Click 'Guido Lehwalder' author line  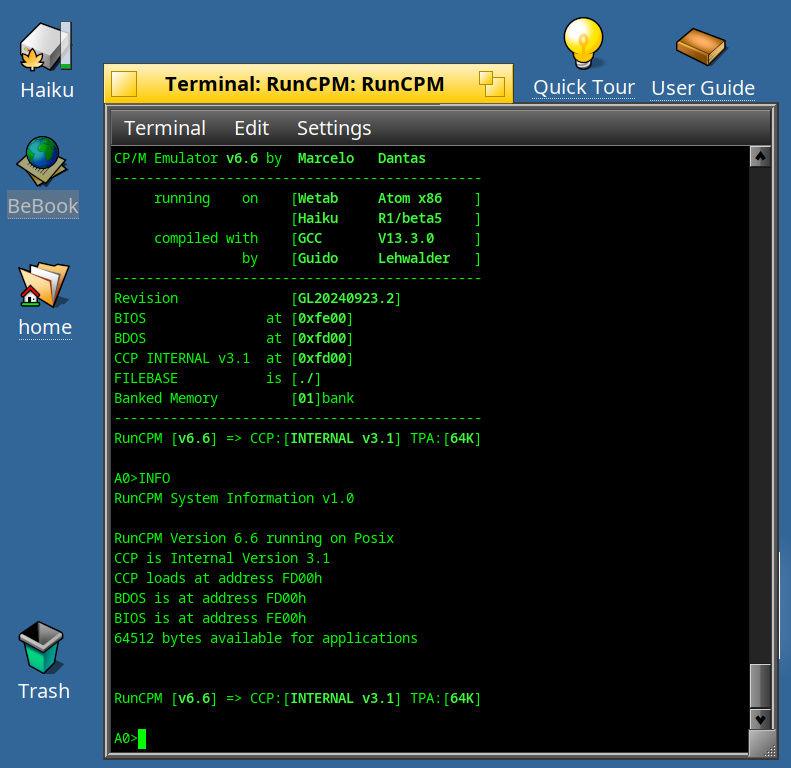coord(386,258)
